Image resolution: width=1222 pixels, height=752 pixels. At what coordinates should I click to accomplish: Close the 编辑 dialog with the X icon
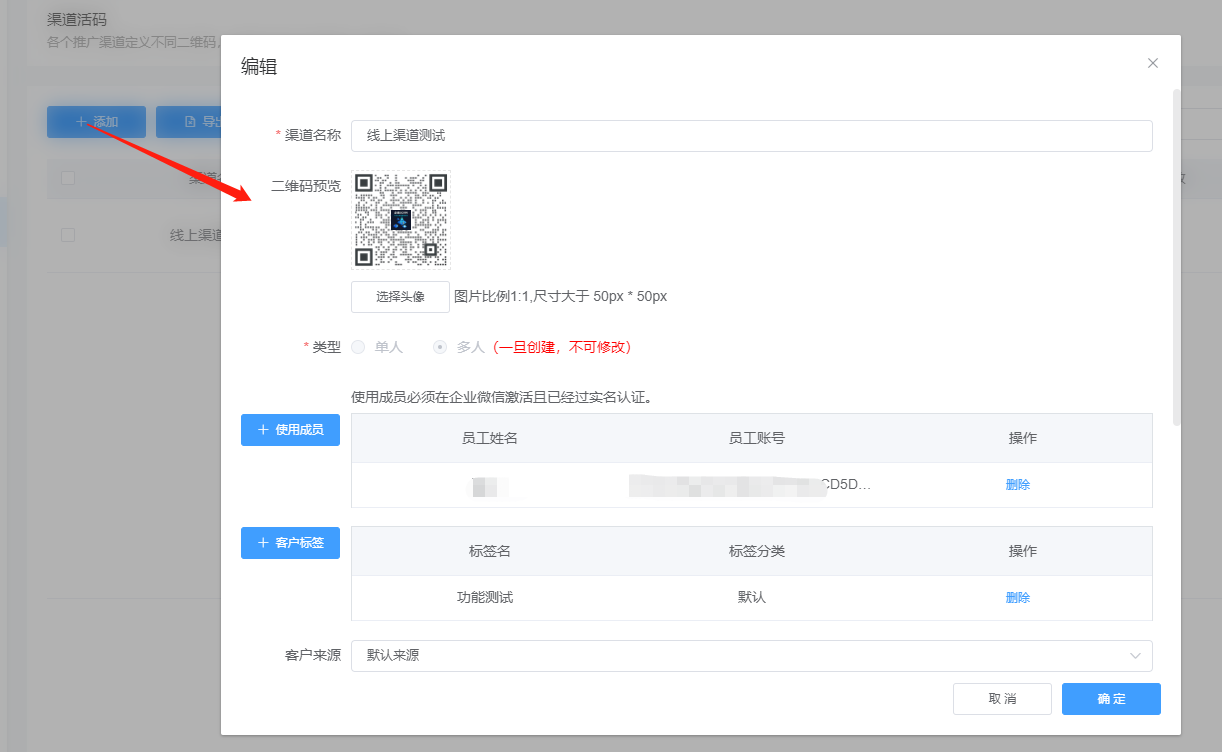(1153, 63)
